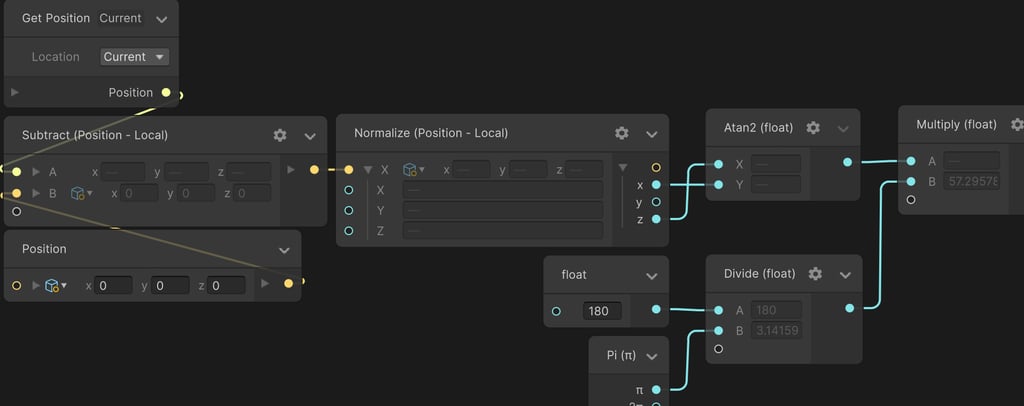Click float value field showing 180

[x=602, y=311]
